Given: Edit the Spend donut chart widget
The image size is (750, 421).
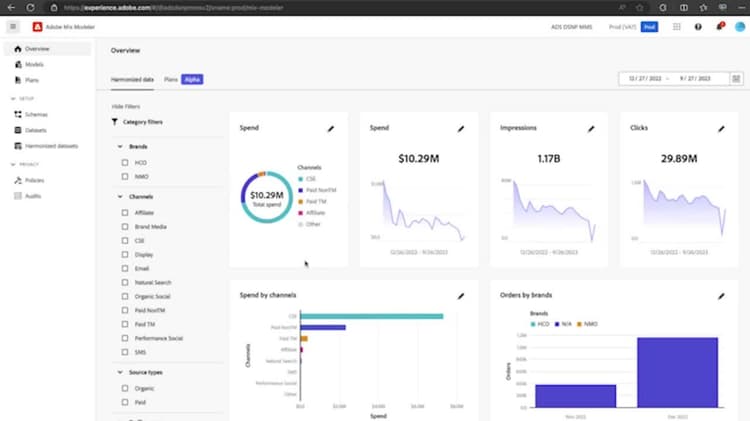Looking at the screenshot, I should (331, 129).
